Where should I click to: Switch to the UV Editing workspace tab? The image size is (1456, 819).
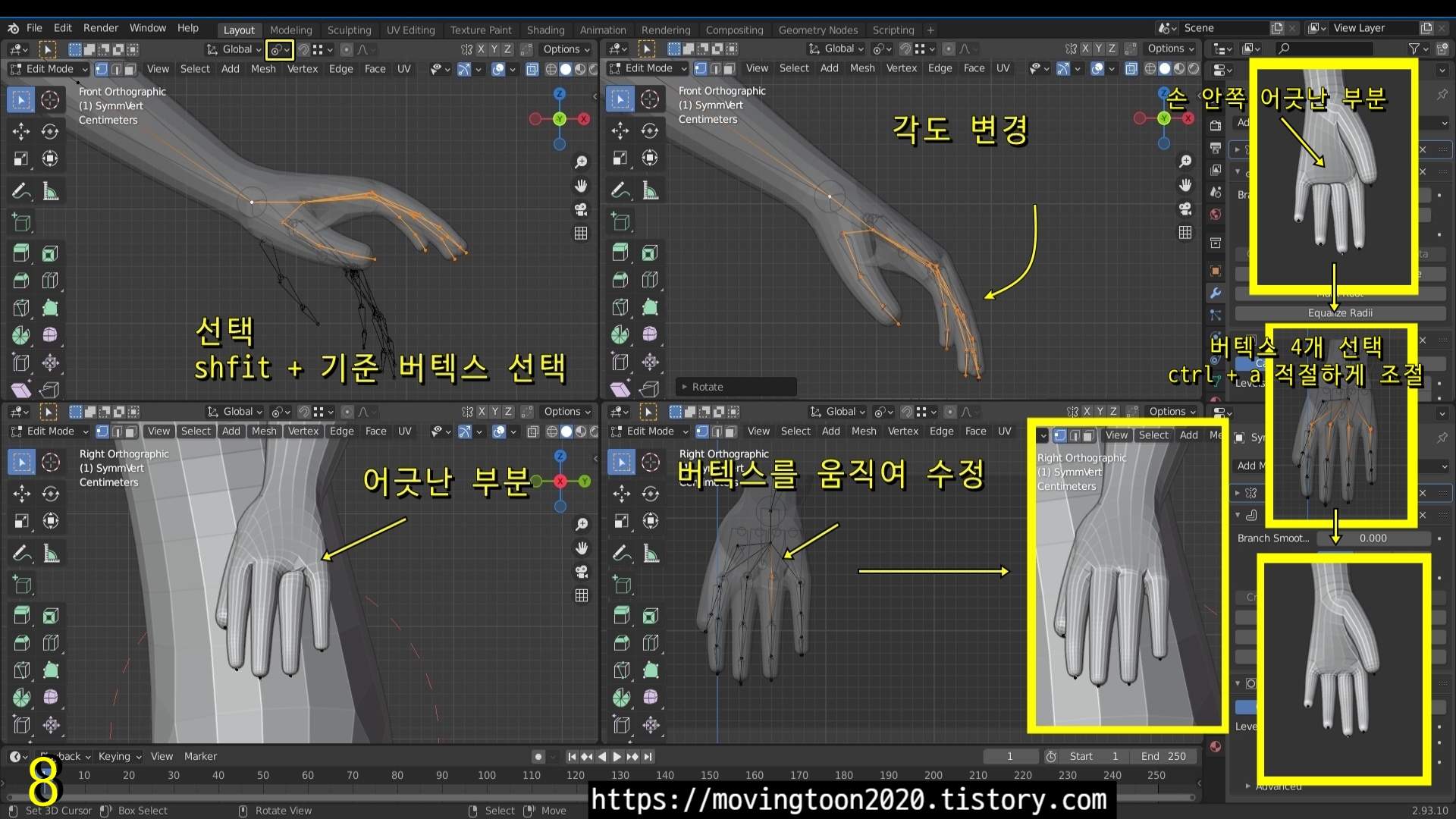(x=410, y=30)
